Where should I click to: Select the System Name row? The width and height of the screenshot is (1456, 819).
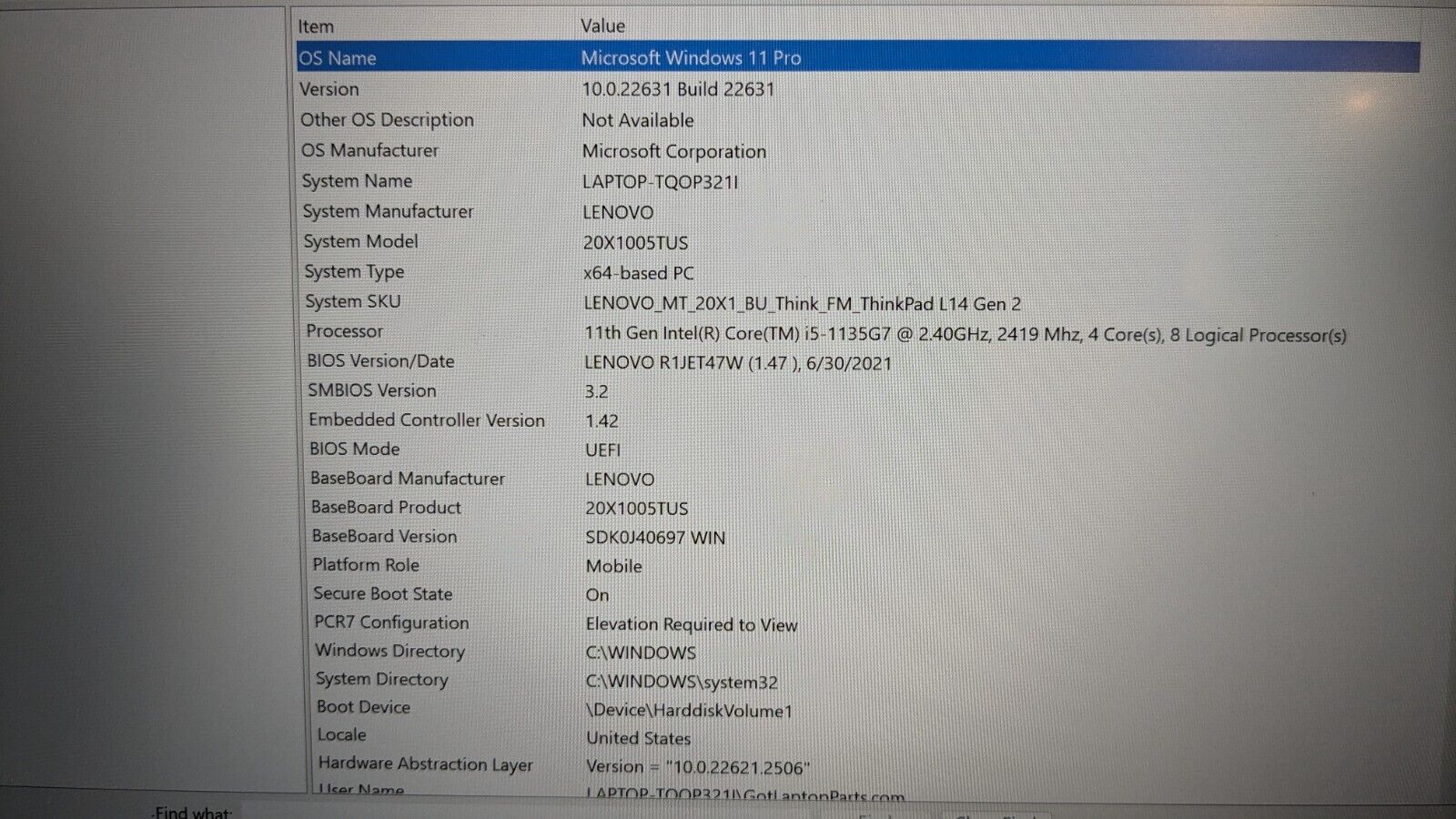click(x=357, y=180)
